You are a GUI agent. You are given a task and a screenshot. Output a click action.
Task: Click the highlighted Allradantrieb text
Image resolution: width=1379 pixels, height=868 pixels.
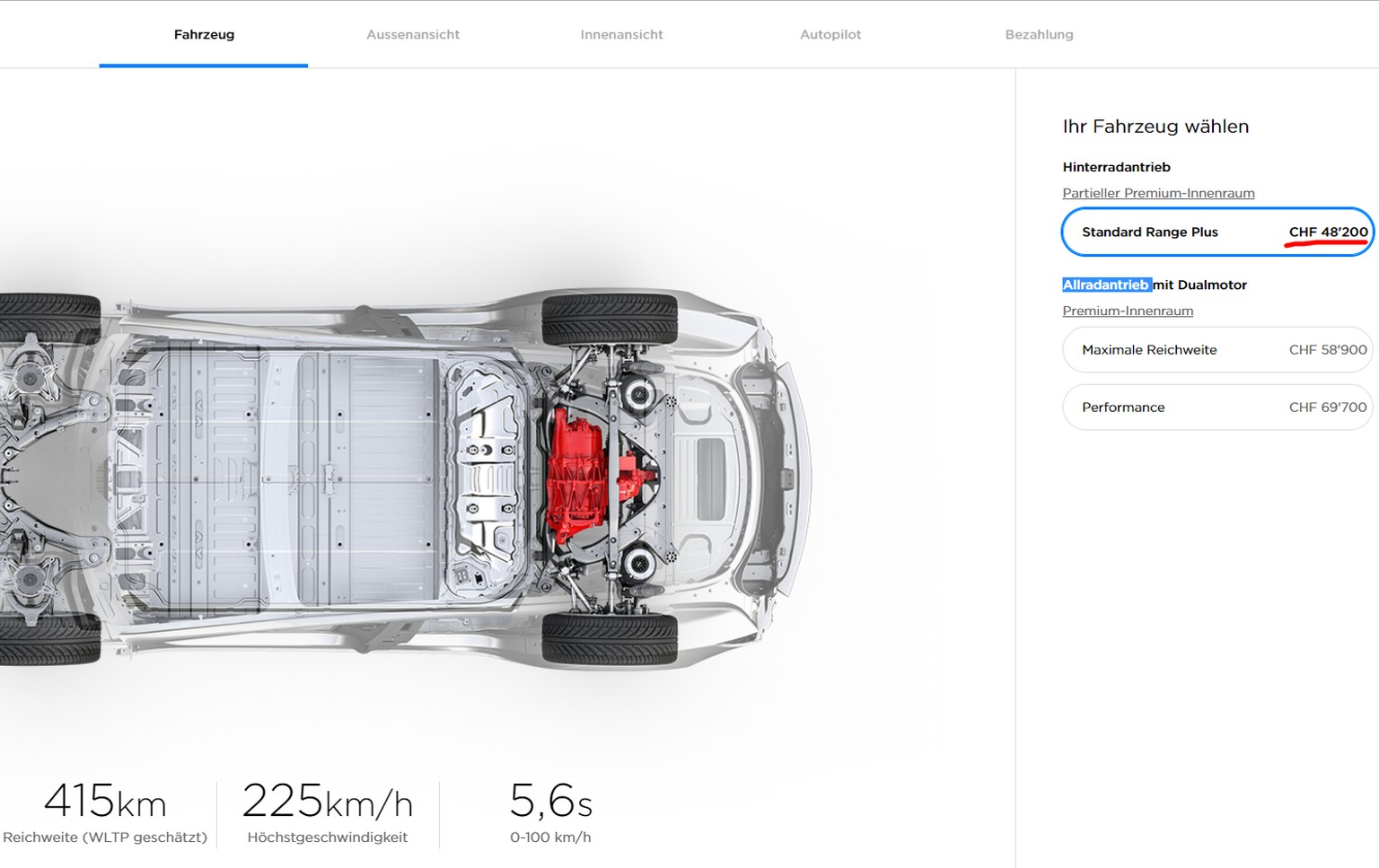1106,285
